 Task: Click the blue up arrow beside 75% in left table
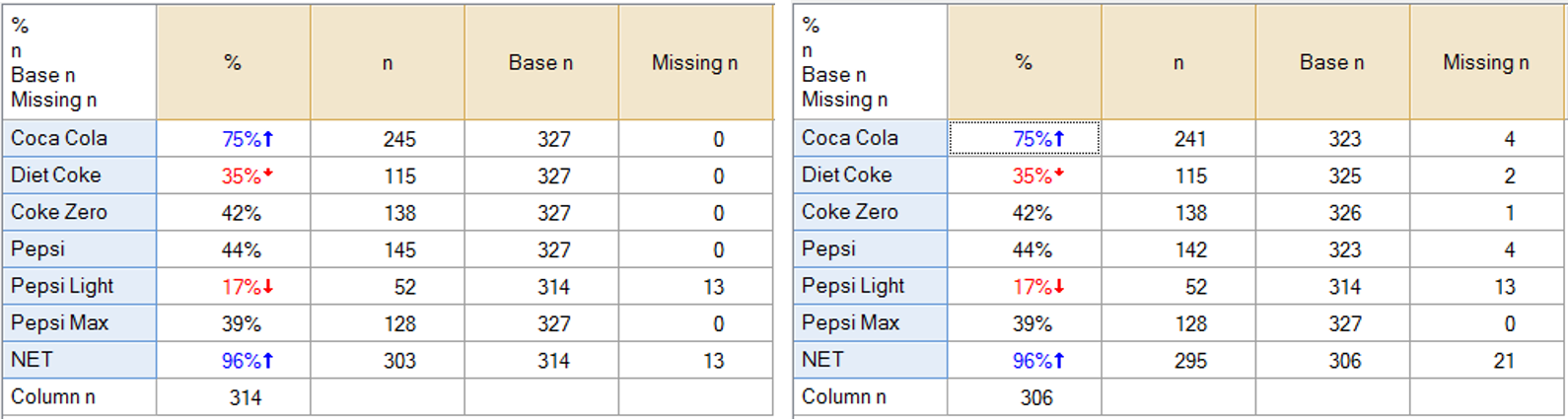(267, 139)
